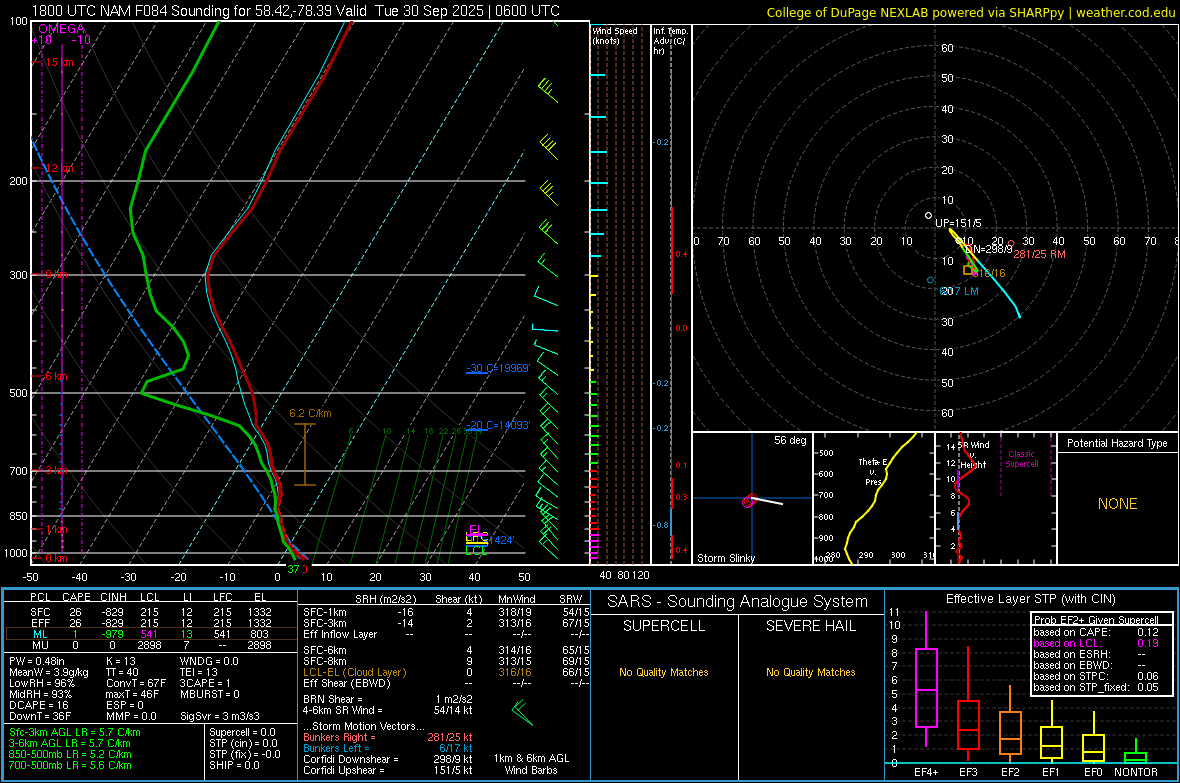Click the '56 deg' Storm Slinky value
Image resolution: width=1180 pixels, height=783 pixels.
pos(789,440)
